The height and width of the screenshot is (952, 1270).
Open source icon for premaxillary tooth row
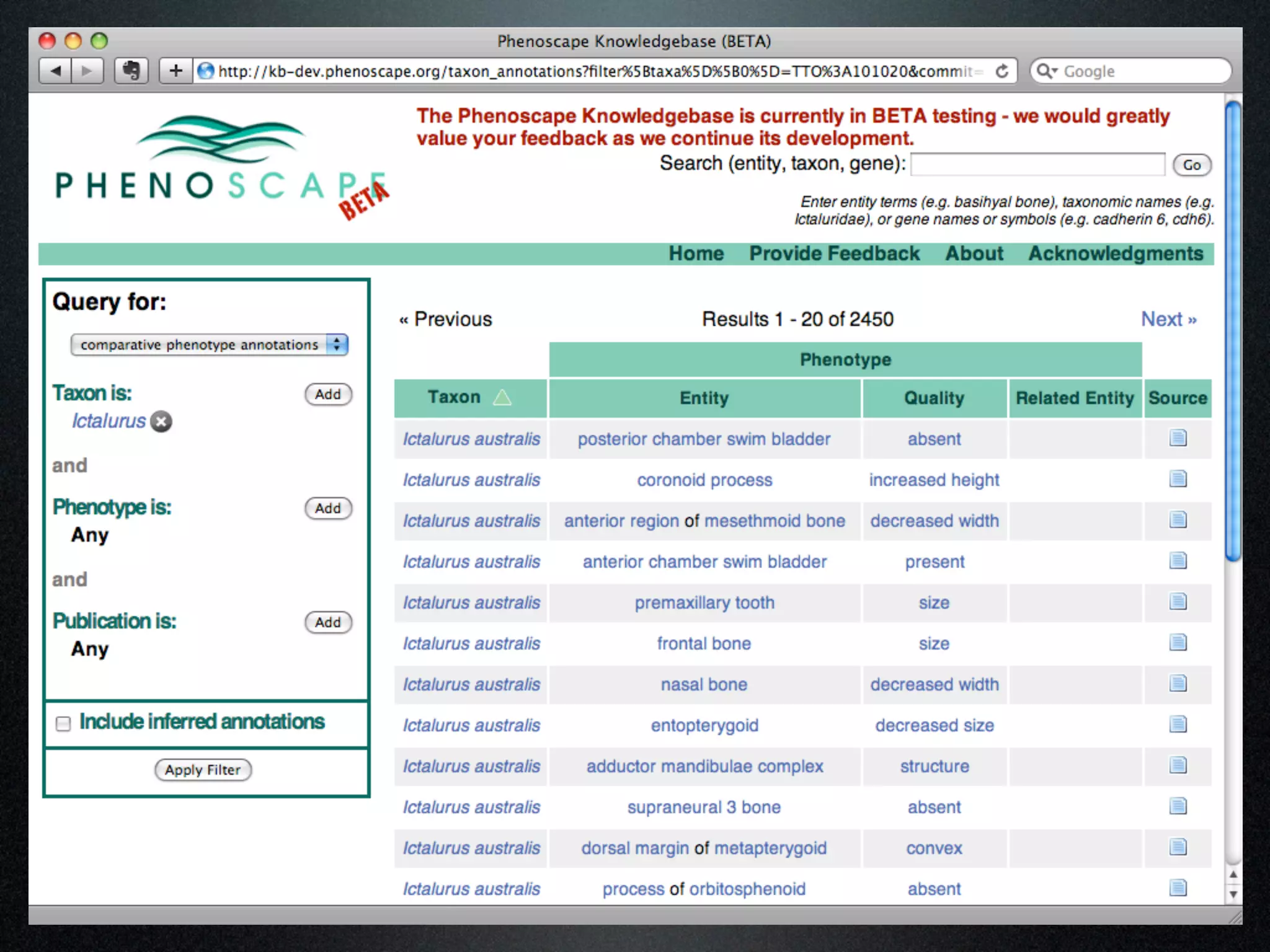point(1178,602)
